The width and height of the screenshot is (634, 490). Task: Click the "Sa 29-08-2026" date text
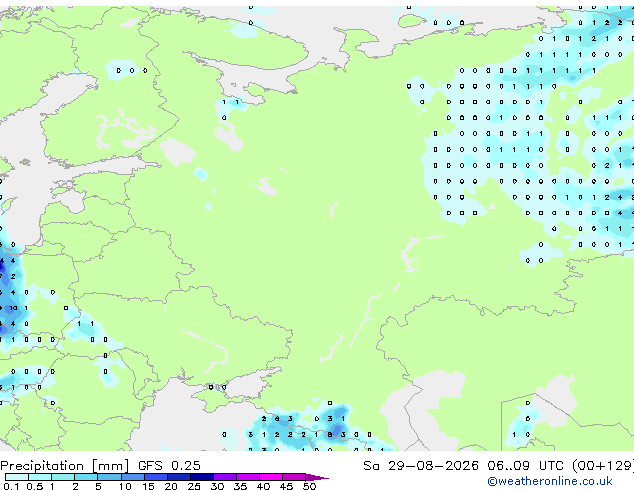tap(421, 466)
